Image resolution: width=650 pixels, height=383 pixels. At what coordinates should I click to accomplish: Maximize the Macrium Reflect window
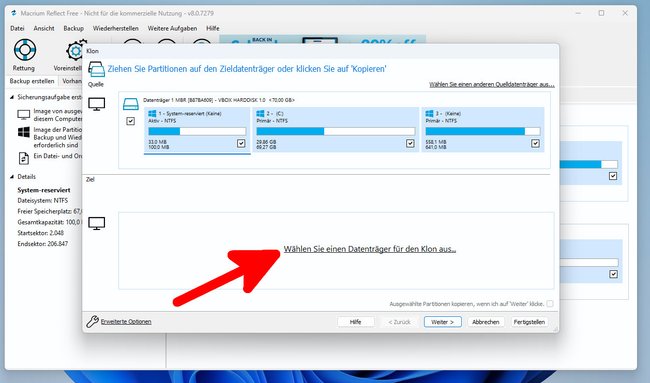[x=601, y=13]
